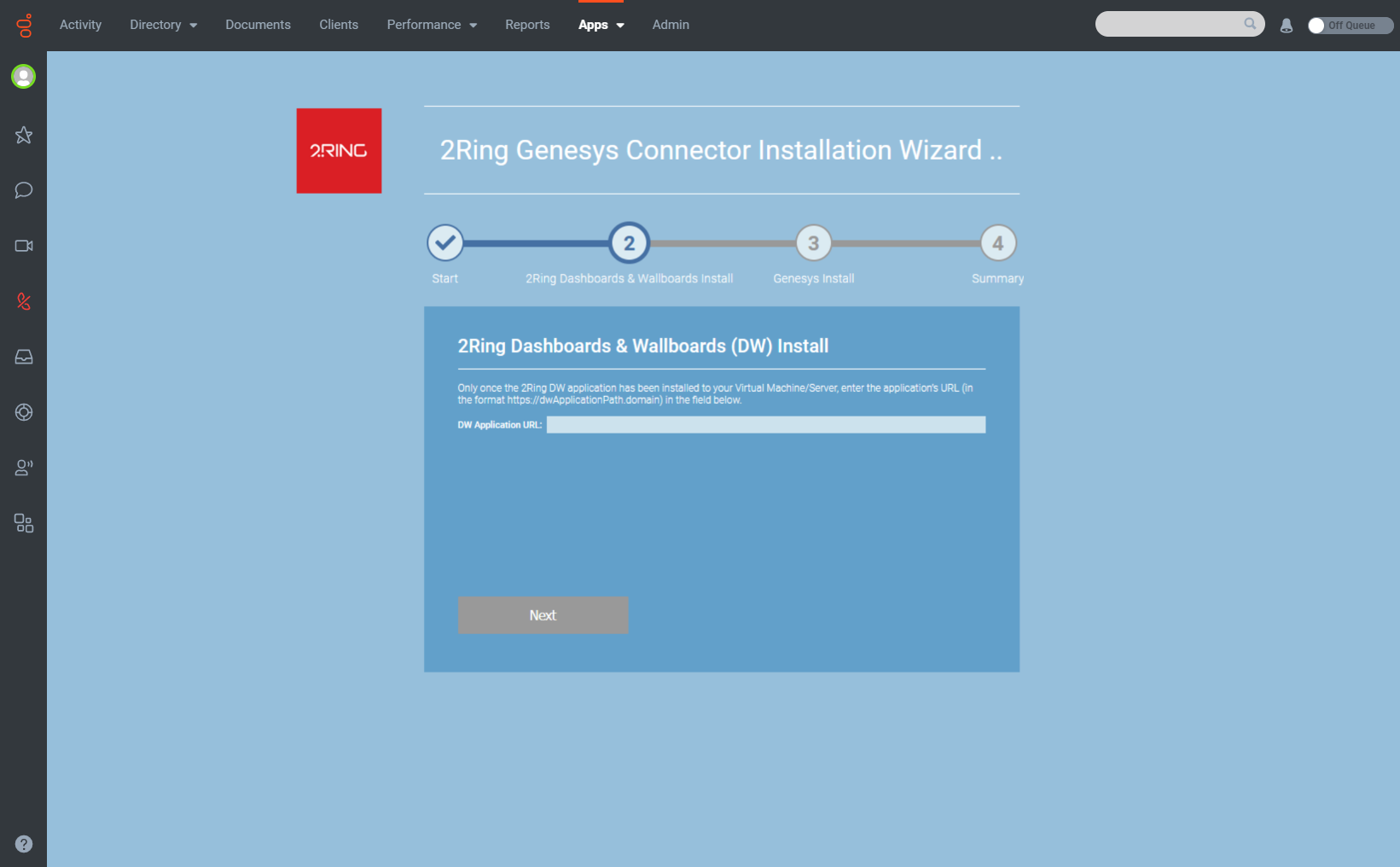
Task: Expand the Performance dropdown
Action: coord(432,25)
